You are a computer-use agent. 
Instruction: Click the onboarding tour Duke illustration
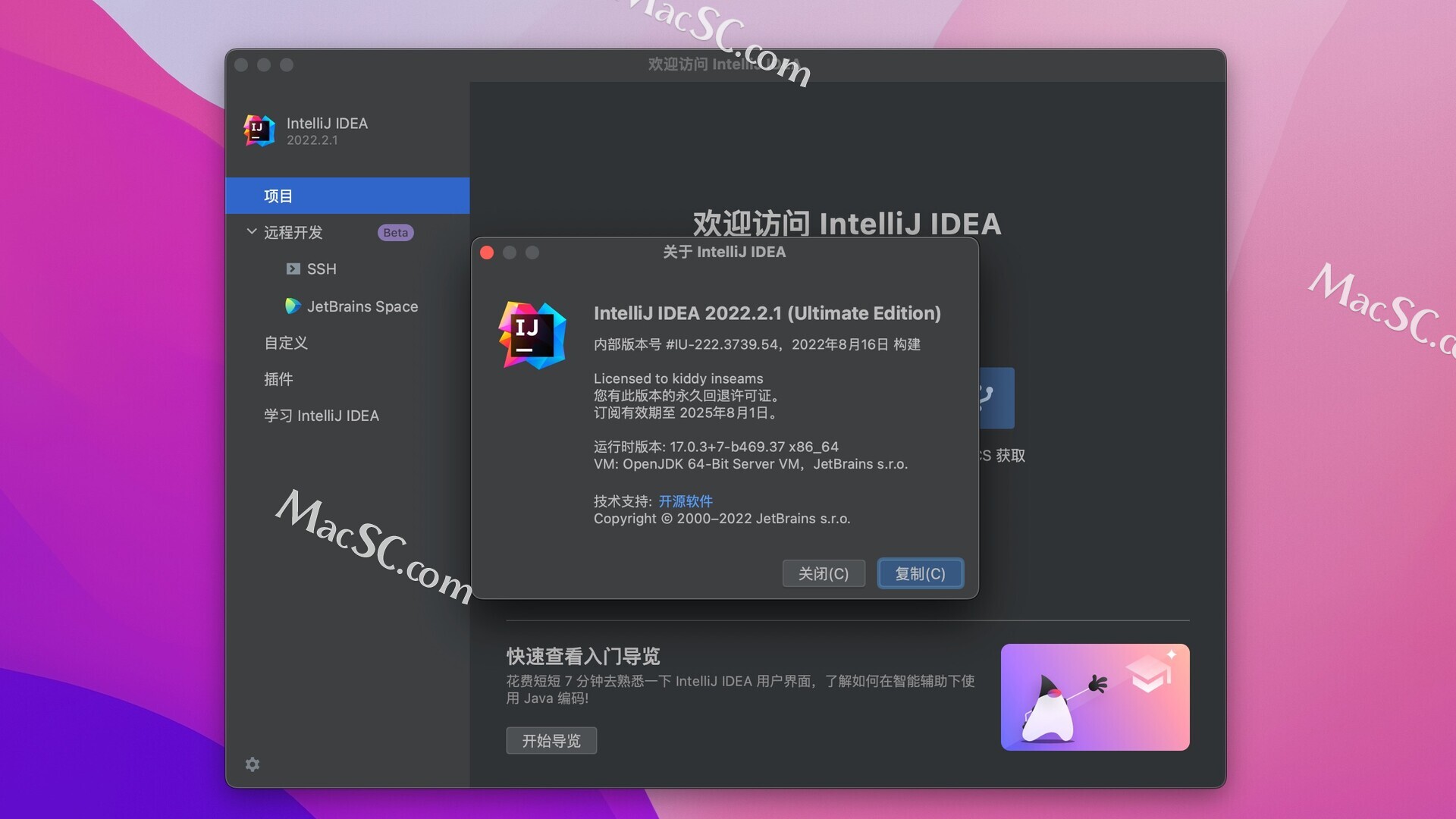click(x=1095, y=697)
